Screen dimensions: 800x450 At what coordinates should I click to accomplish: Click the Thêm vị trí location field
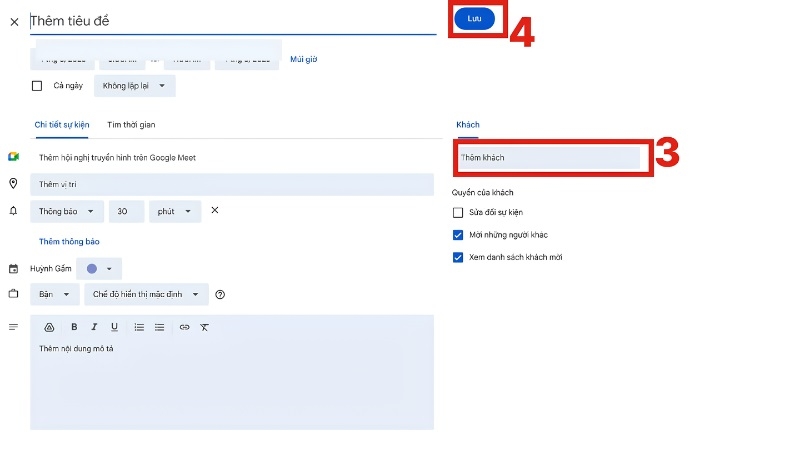point(232,184)
